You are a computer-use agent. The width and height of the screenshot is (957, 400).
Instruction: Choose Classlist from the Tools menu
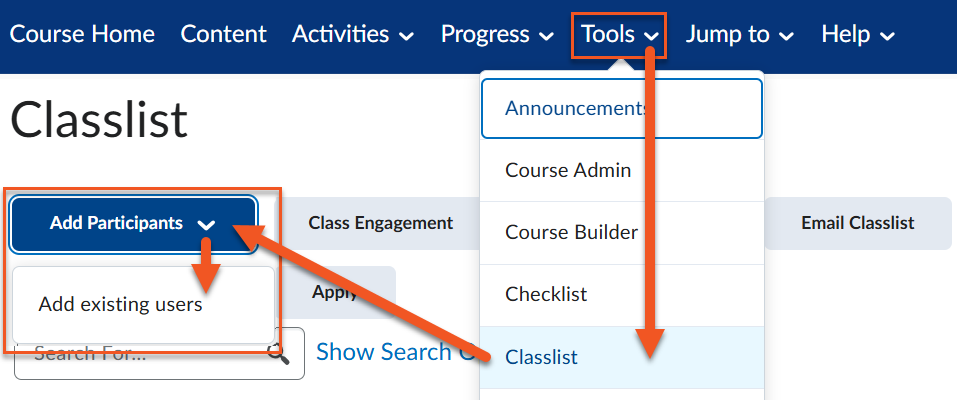click(541, 356)
